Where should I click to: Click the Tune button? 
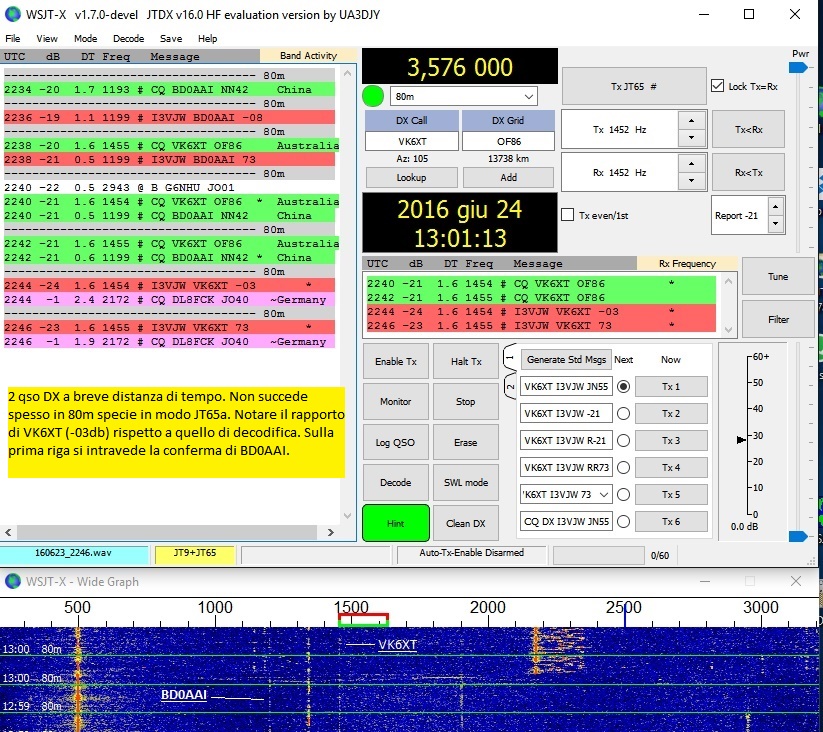pos(778,277)
